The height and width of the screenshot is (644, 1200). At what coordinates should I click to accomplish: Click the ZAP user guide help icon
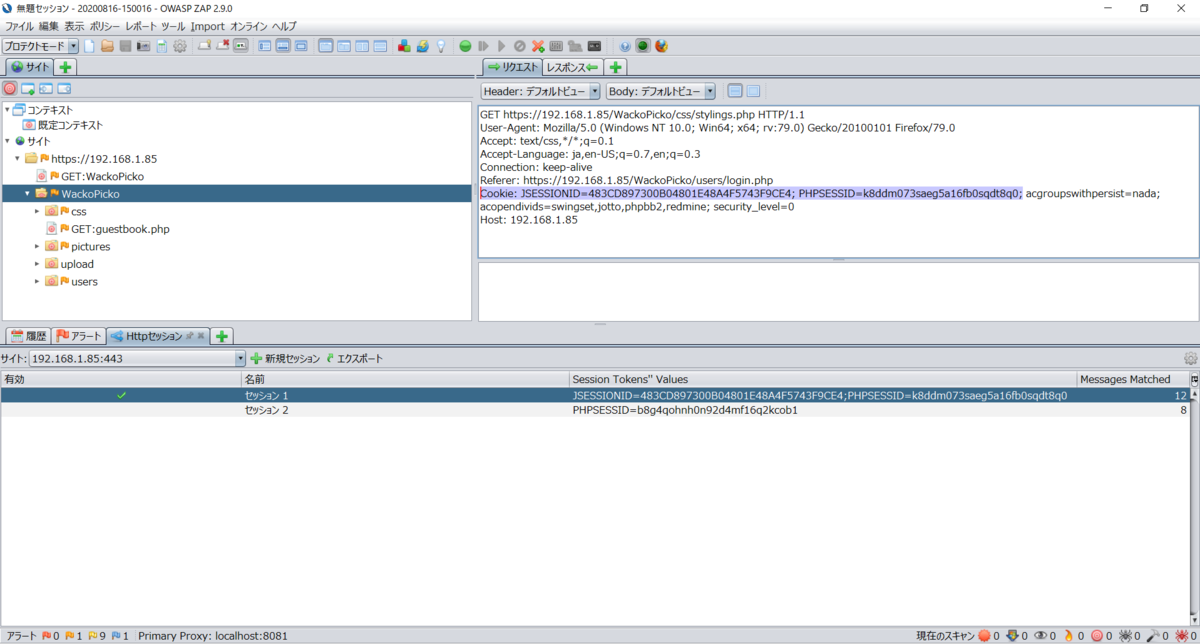pyautogui.click(x=625, y=46)
